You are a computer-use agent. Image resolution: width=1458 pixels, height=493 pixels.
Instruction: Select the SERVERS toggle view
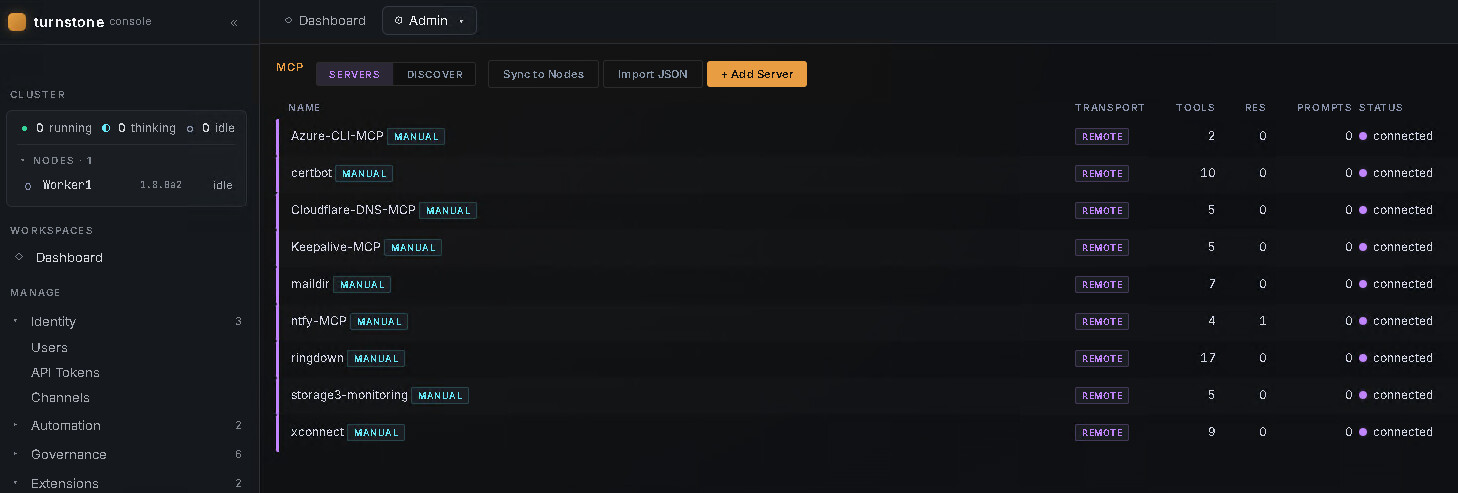[x=355, y=74]
